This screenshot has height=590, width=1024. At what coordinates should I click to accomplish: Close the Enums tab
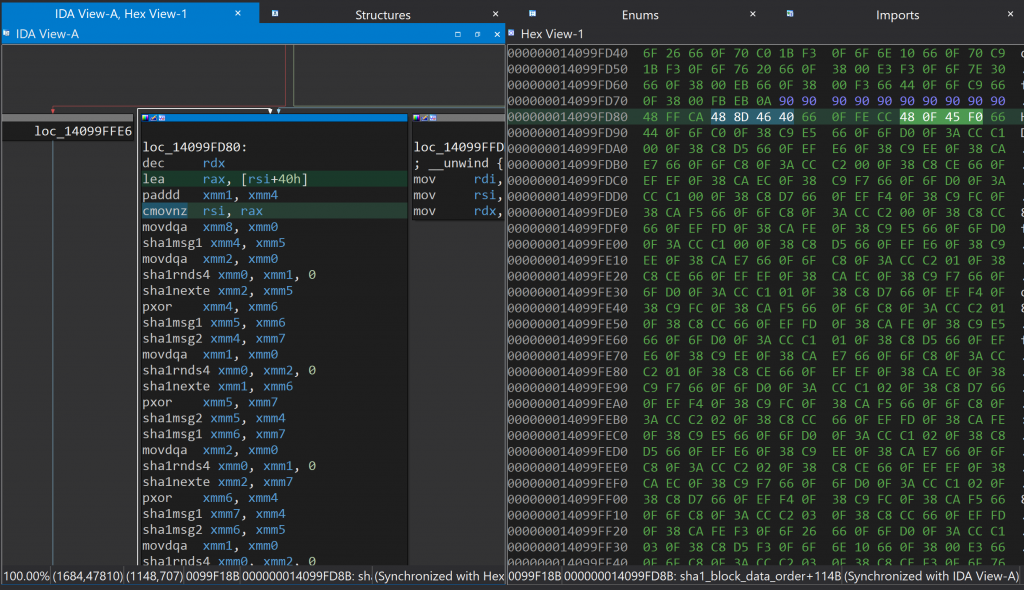click(x=752, y=14)
